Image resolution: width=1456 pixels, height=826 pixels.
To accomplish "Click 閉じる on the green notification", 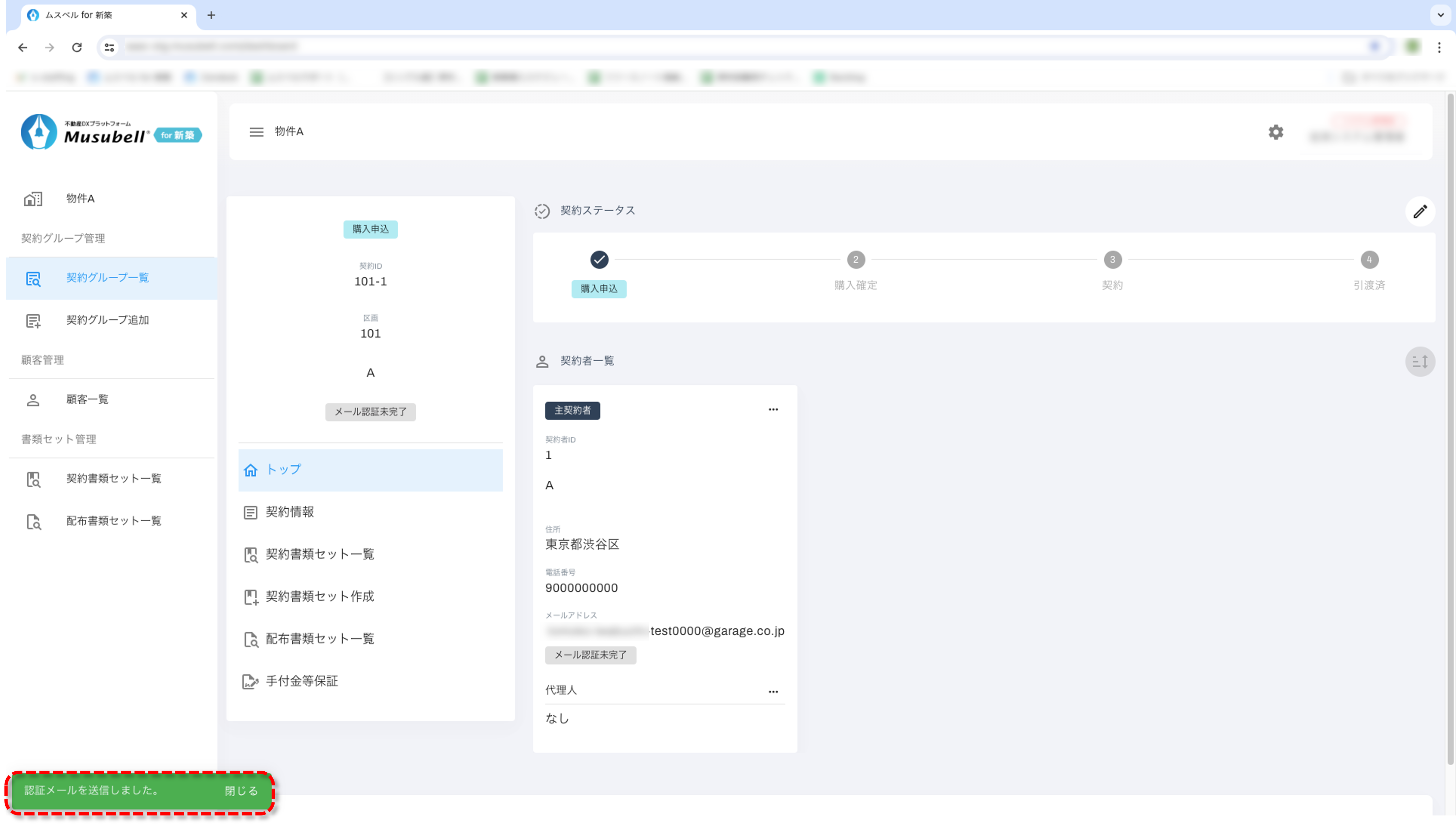I will (x=241, y=791).
